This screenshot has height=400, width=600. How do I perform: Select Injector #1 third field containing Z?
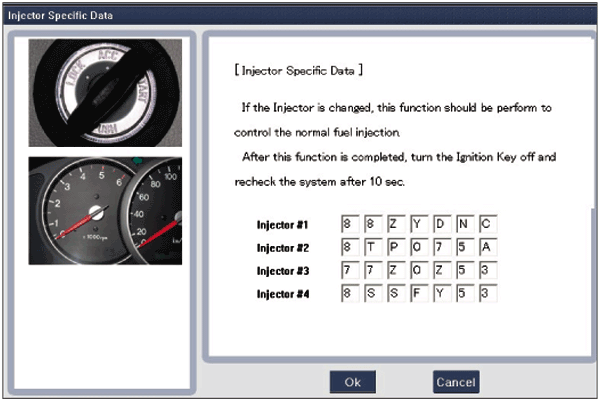point(396,224)
